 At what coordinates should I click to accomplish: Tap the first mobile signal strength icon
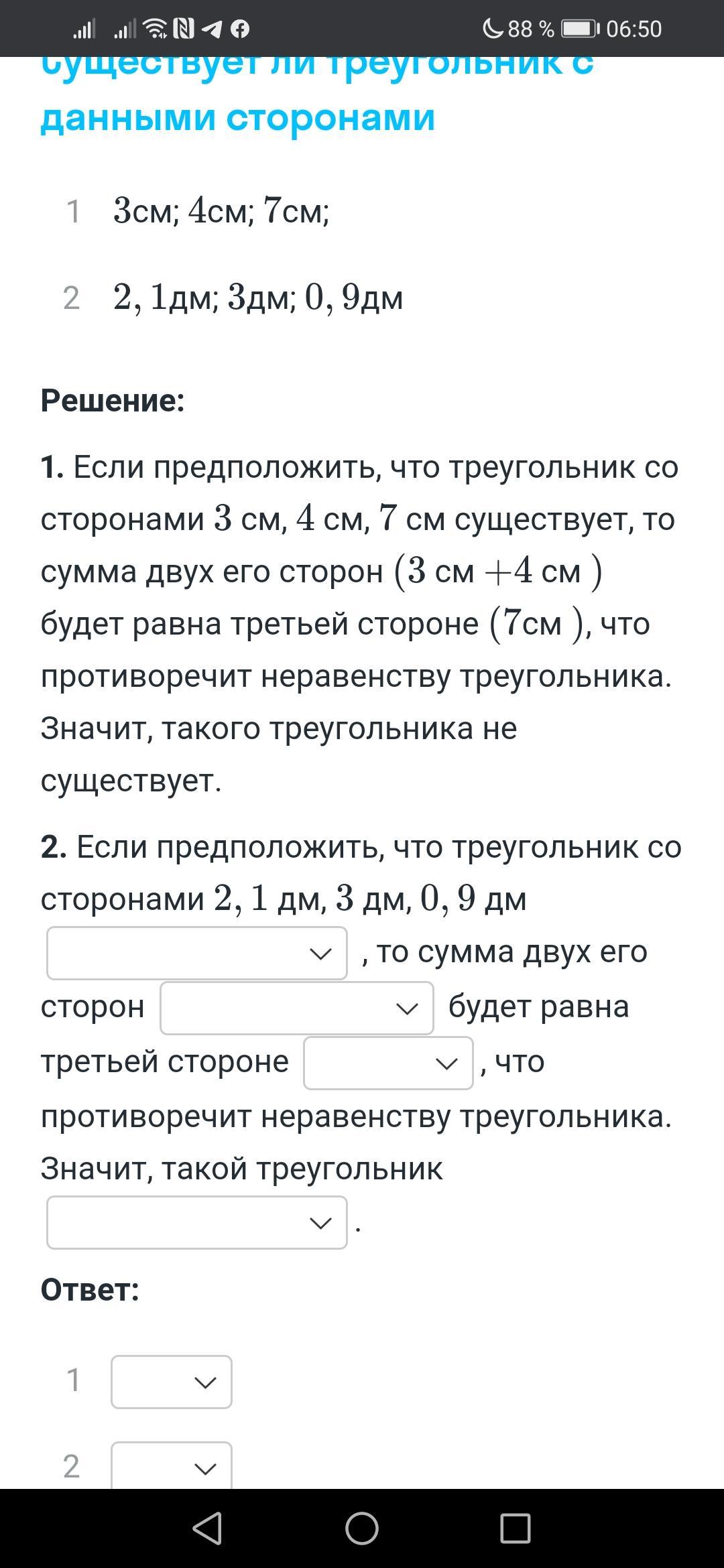[x=84, y=29]
